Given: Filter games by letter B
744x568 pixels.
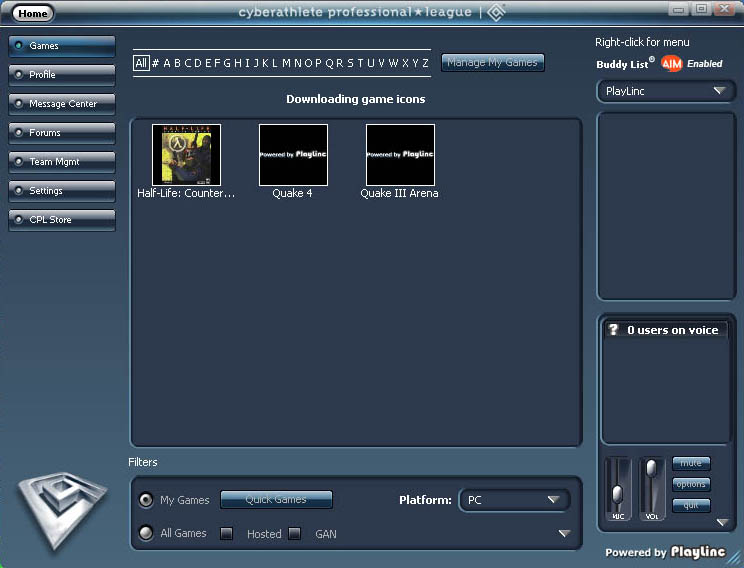Looking at the screenshot, I should point(177,63).
